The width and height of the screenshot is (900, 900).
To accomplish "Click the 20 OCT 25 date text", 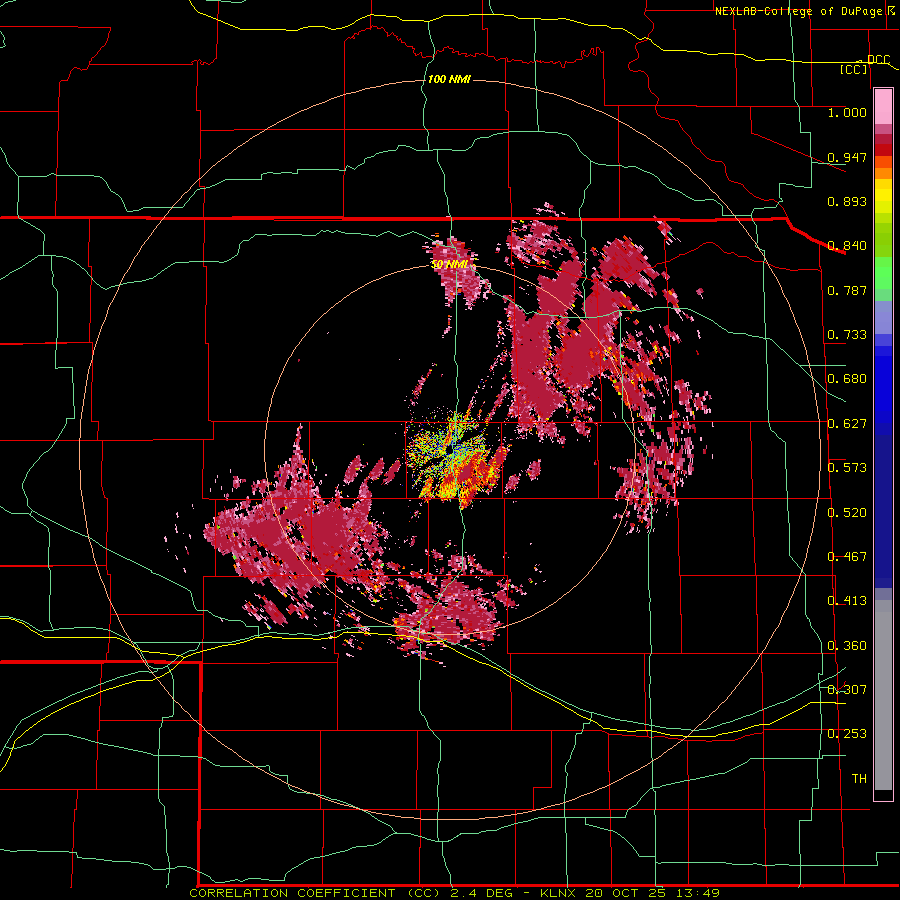I will (x=626, y=893).
